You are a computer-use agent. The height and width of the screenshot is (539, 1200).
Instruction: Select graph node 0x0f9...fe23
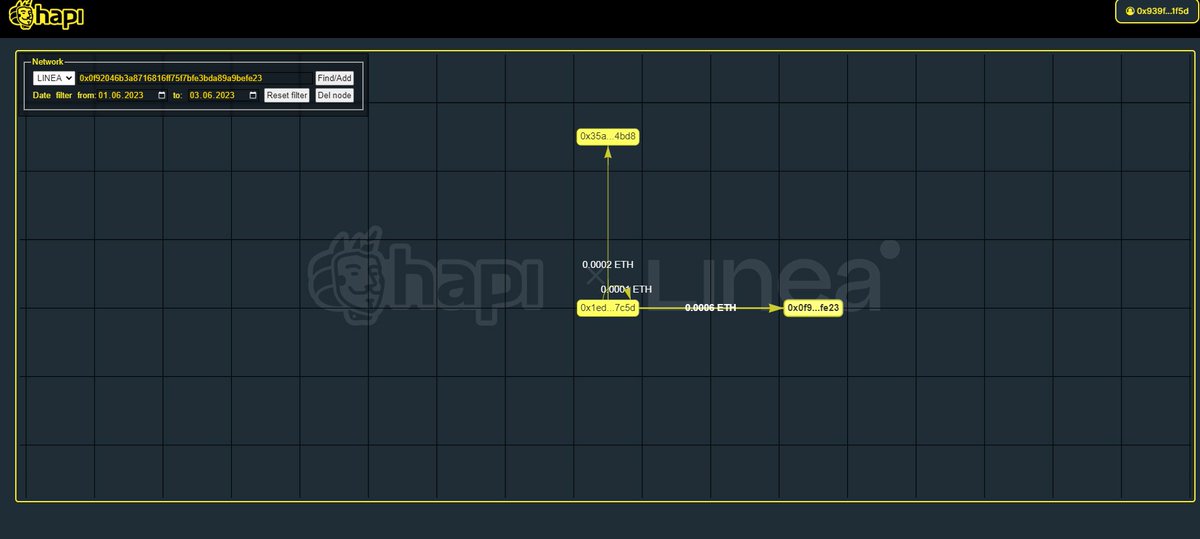pyautogui.click(x=813, y=308)
